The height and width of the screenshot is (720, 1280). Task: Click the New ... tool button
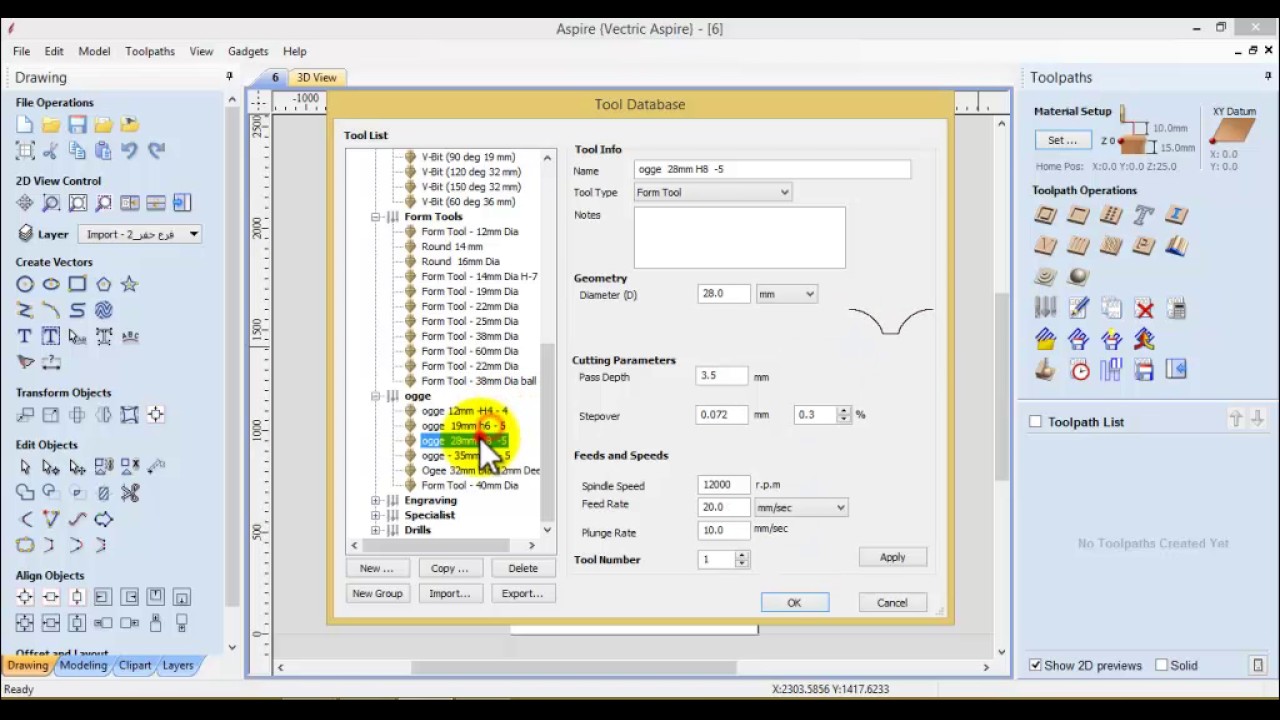(x=377, y=568)
